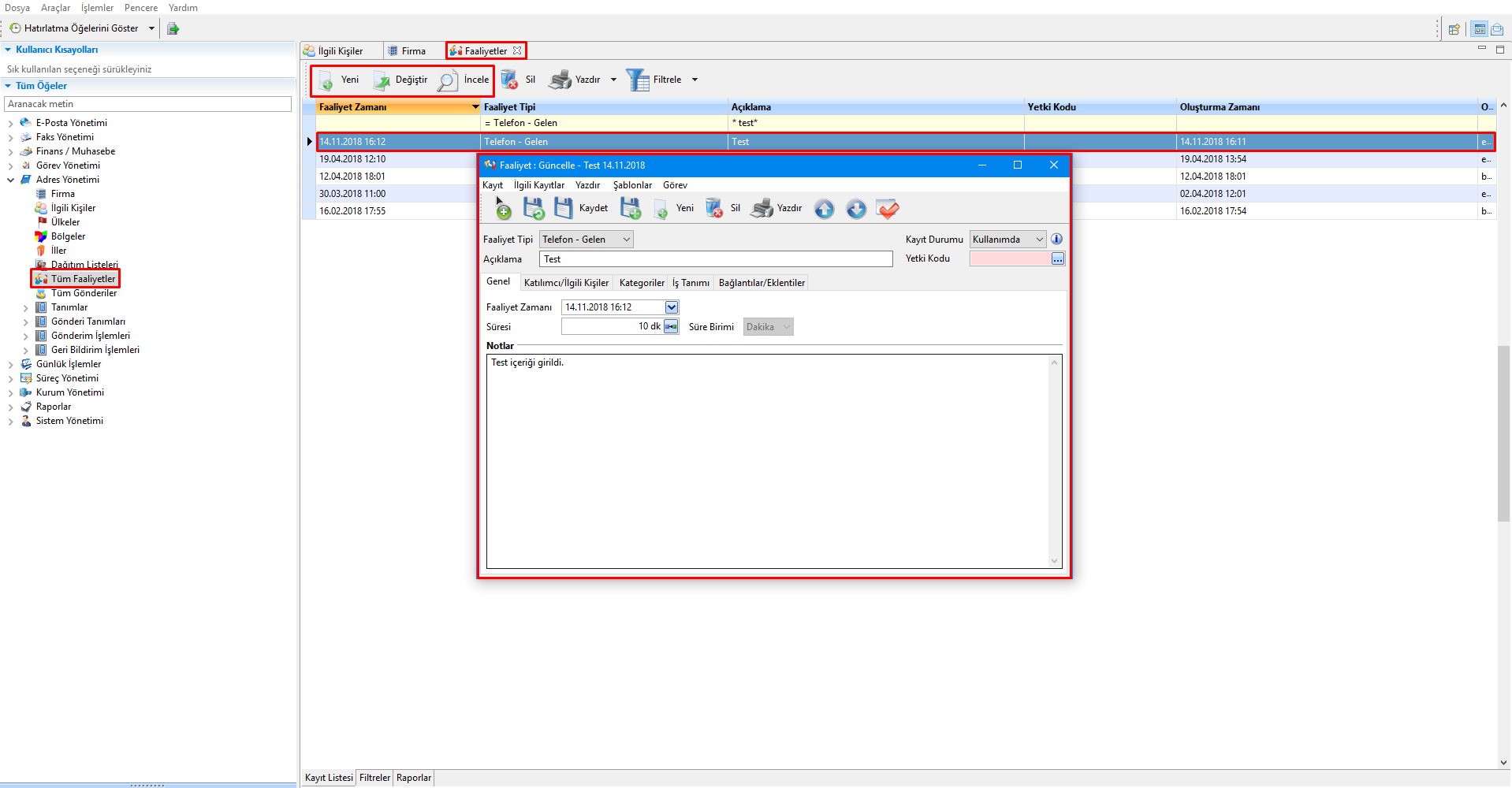Open the Kayıt Durumu dropdown
1512x788 pixels.
(1039, 240)
